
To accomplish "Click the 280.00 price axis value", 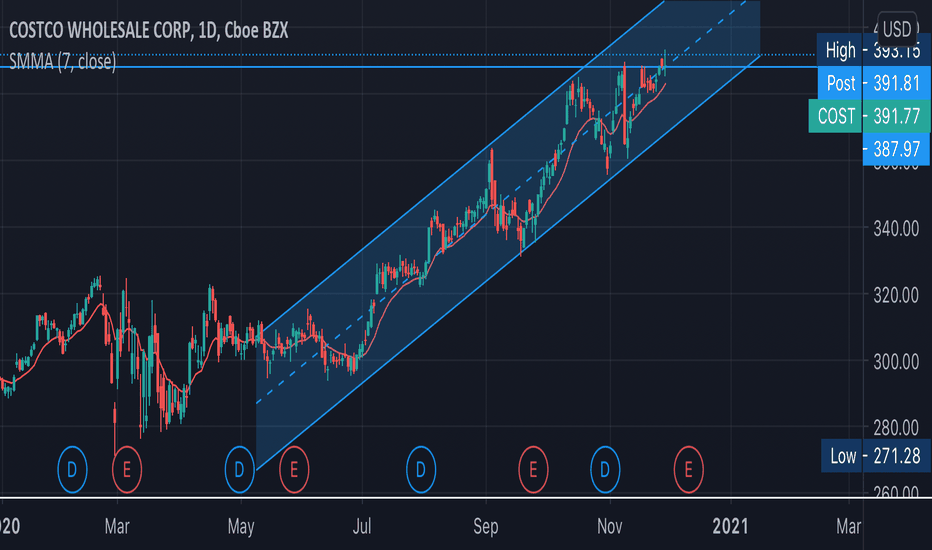I will coord(896,428).
